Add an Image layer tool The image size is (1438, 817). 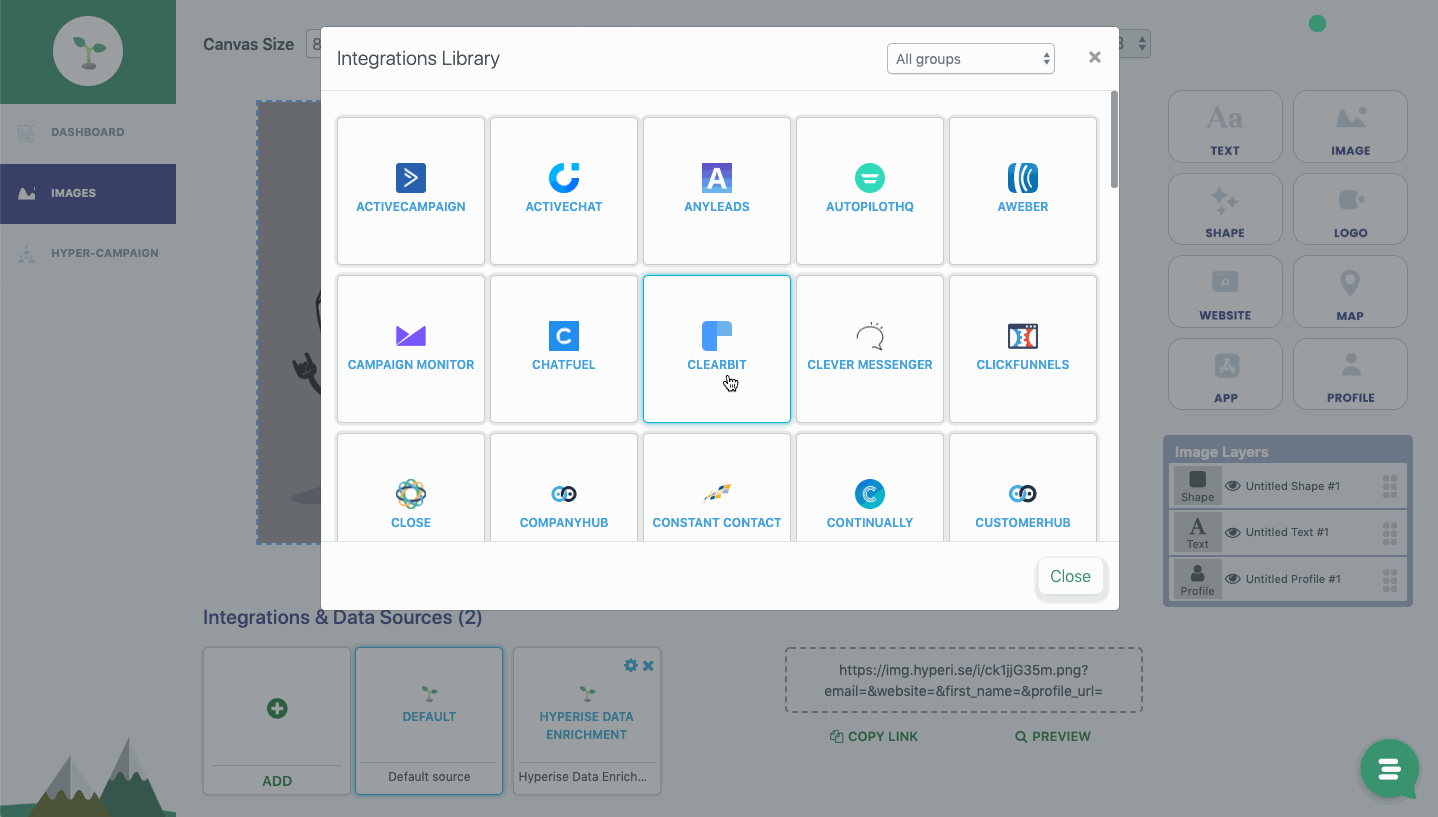coord(1350,127)
